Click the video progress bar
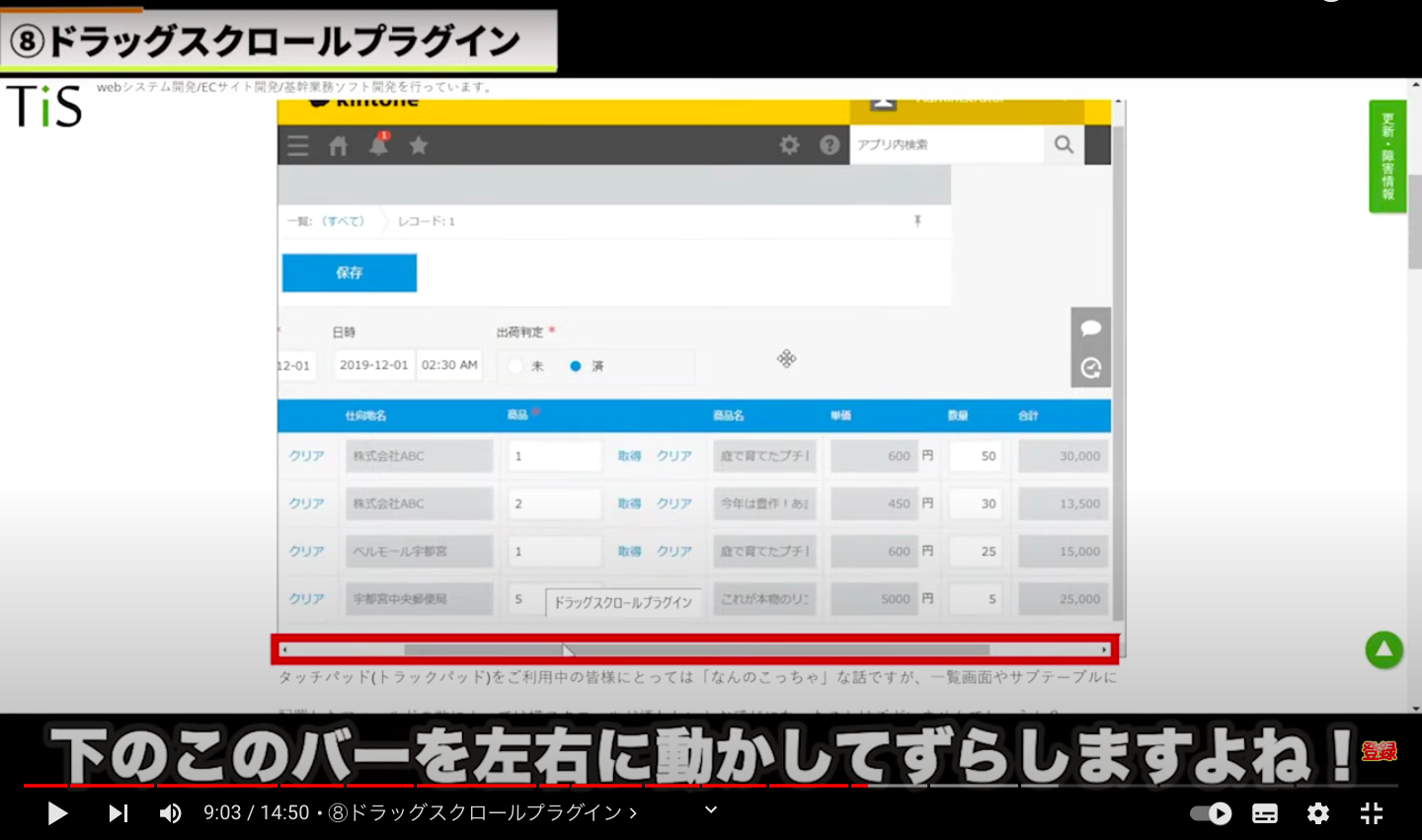This screenshot has height=840, width=1422. point(691,786)
